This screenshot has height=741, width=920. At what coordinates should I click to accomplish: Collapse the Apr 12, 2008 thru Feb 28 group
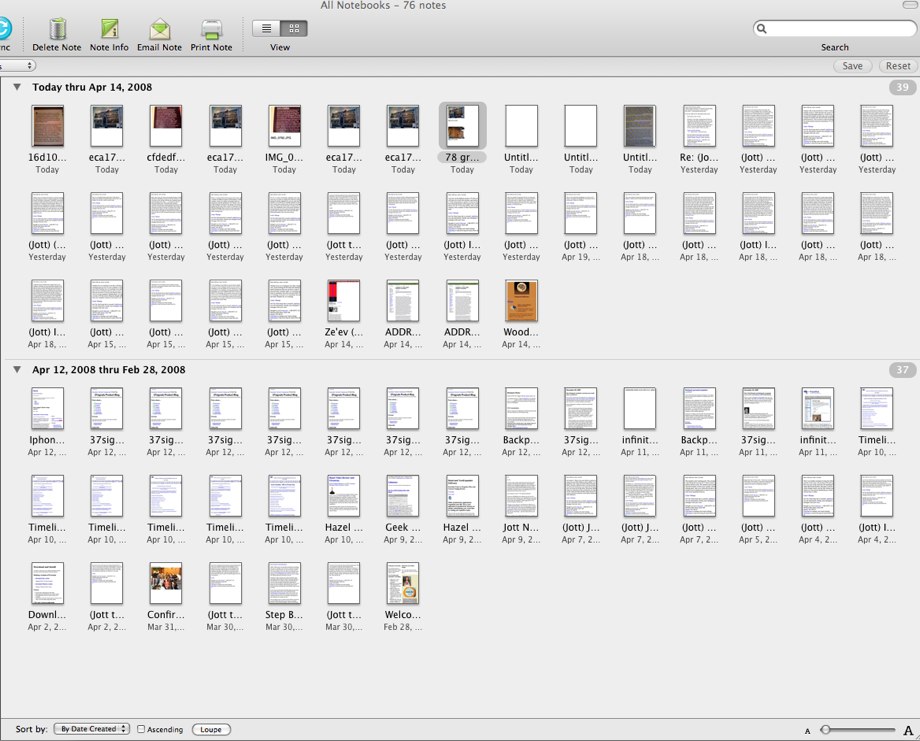[17, 370]
